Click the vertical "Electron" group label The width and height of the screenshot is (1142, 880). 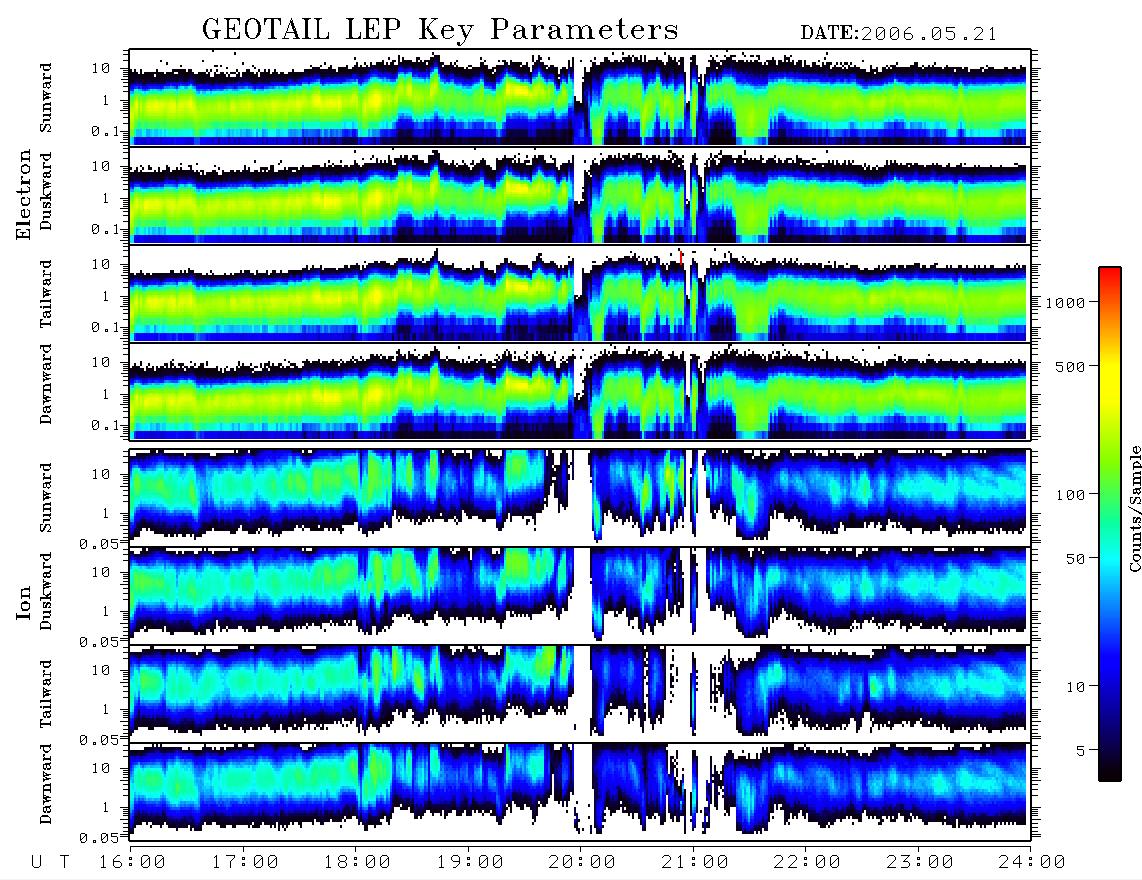click(24, 195)
